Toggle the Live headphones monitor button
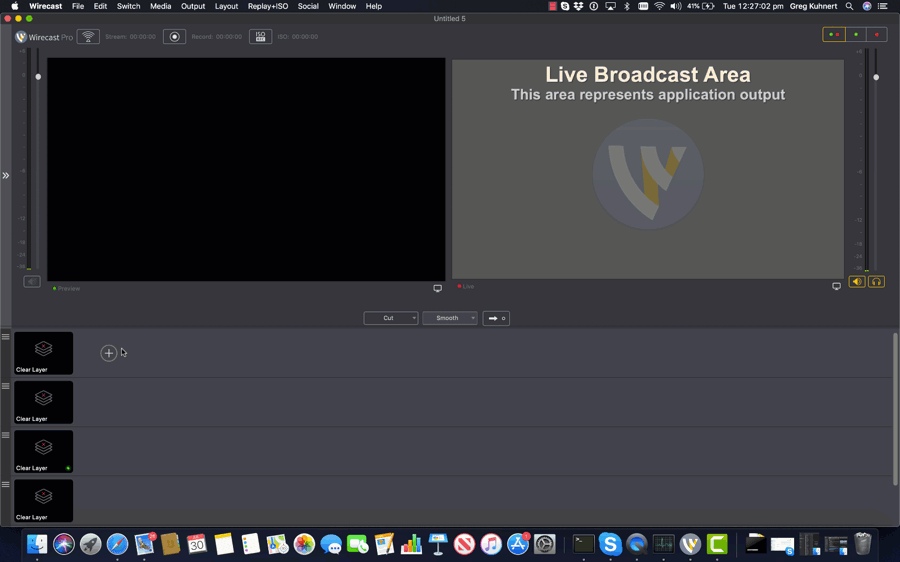The height and width of the screenshot is (562, 900). pyautogui.click(x=876, y=282)
